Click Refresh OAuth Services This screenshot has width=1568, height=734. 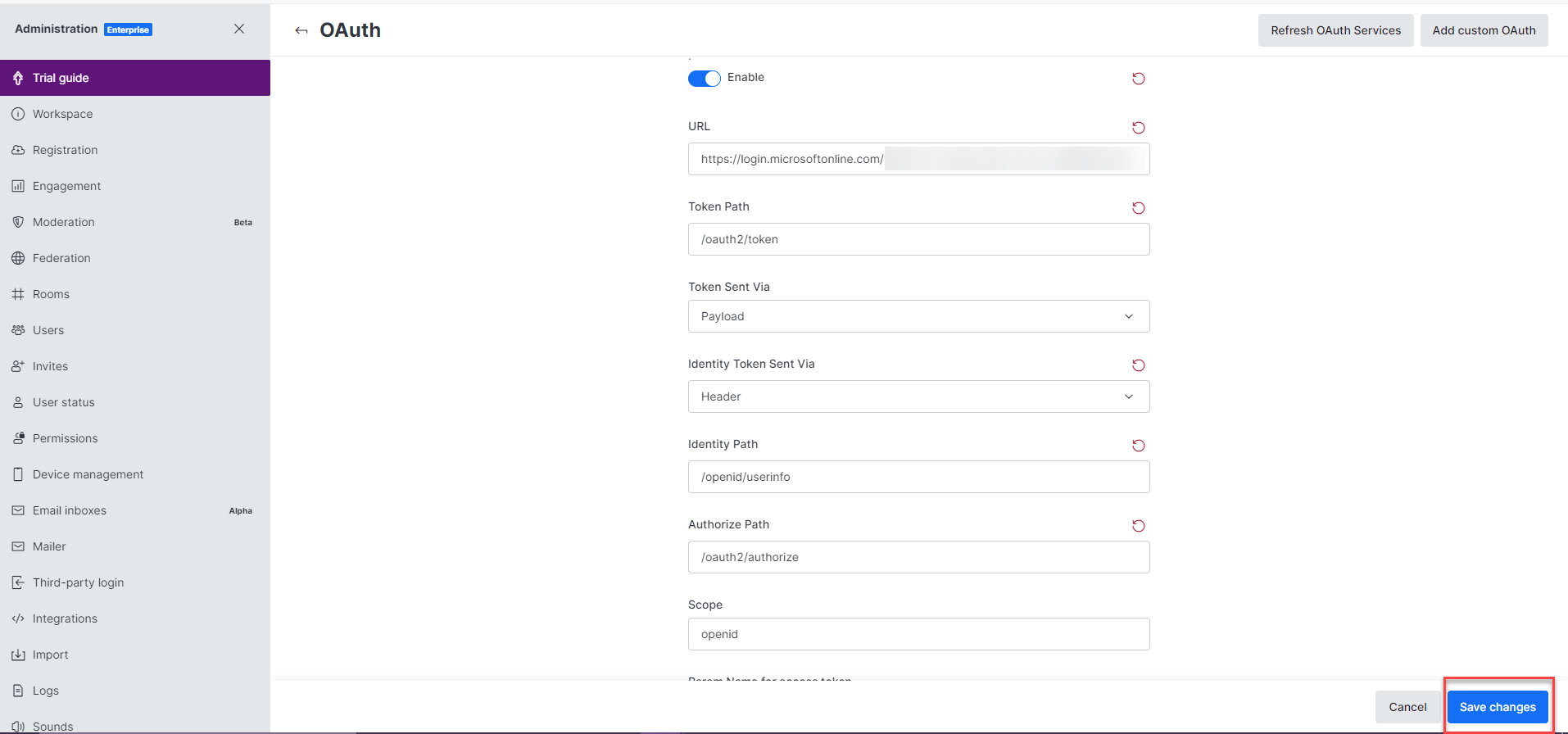click(1335, 30)
